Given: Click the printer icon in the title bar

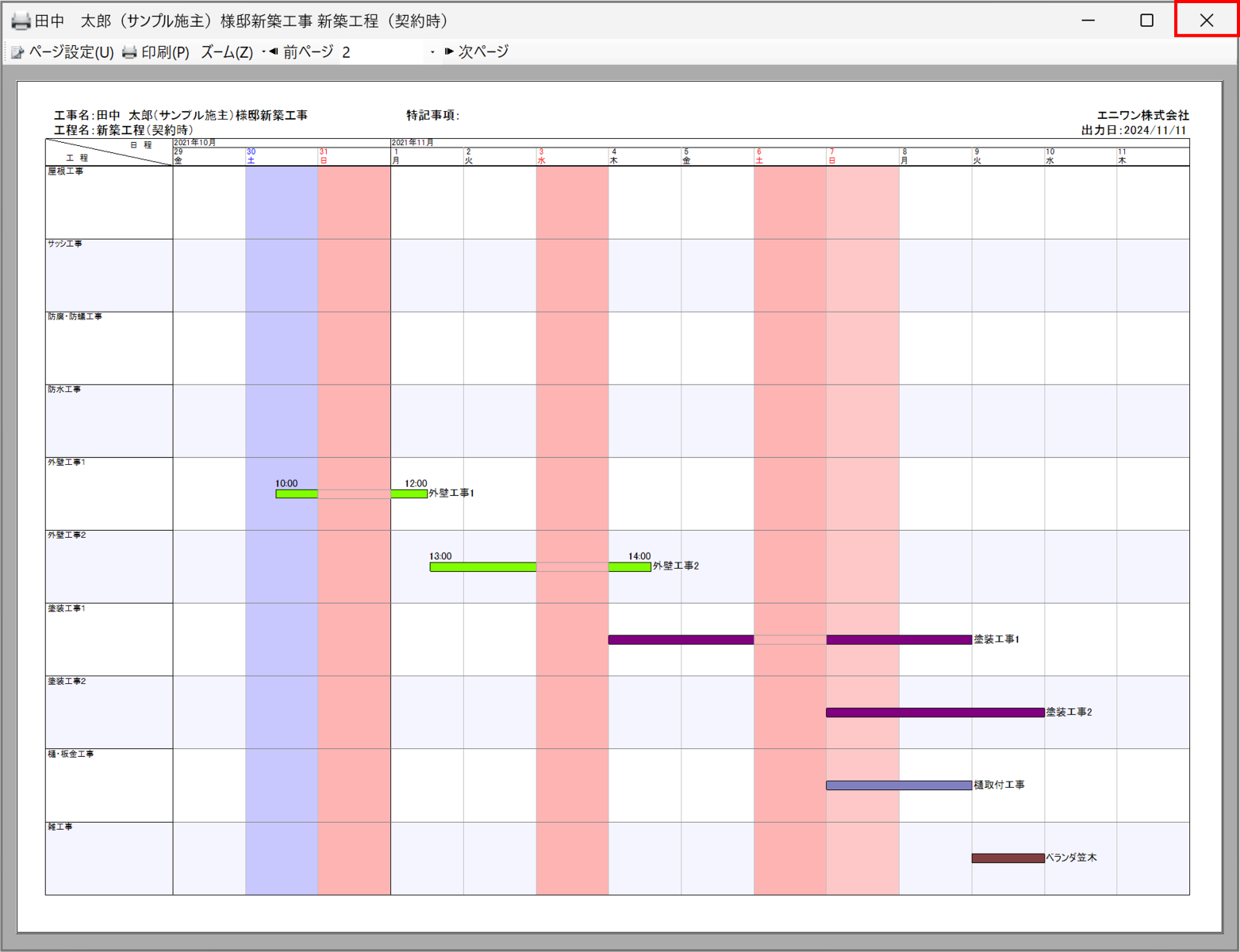Looking at the screenshot, I should tap(21, 21).
